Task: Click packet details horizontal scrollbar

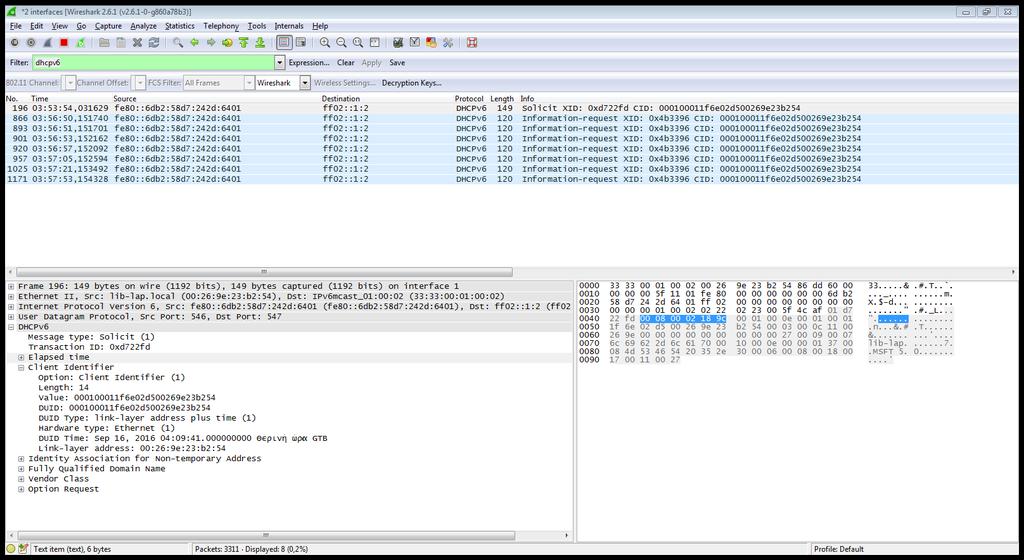Action: [x=266, y=535]
